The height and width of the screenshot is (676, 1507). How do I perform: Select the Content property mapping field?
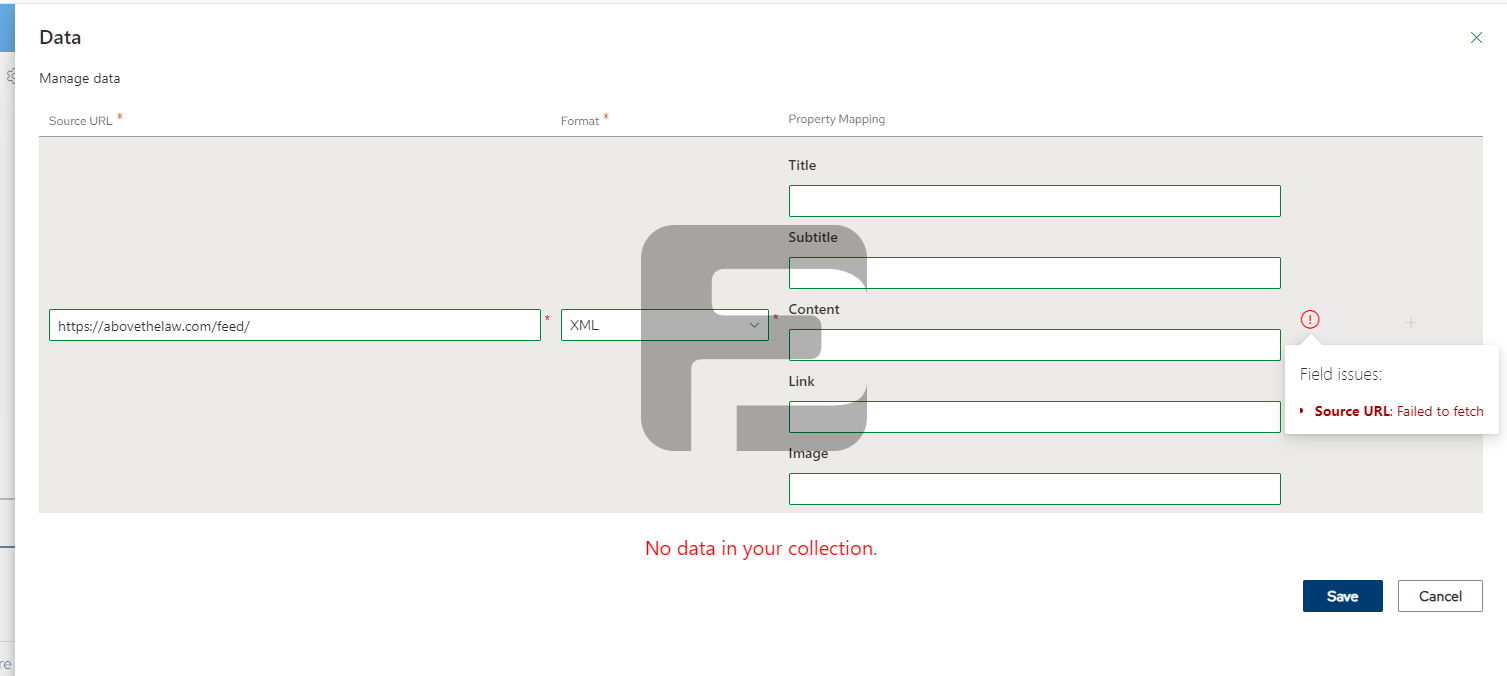(x=1034, y=345)
